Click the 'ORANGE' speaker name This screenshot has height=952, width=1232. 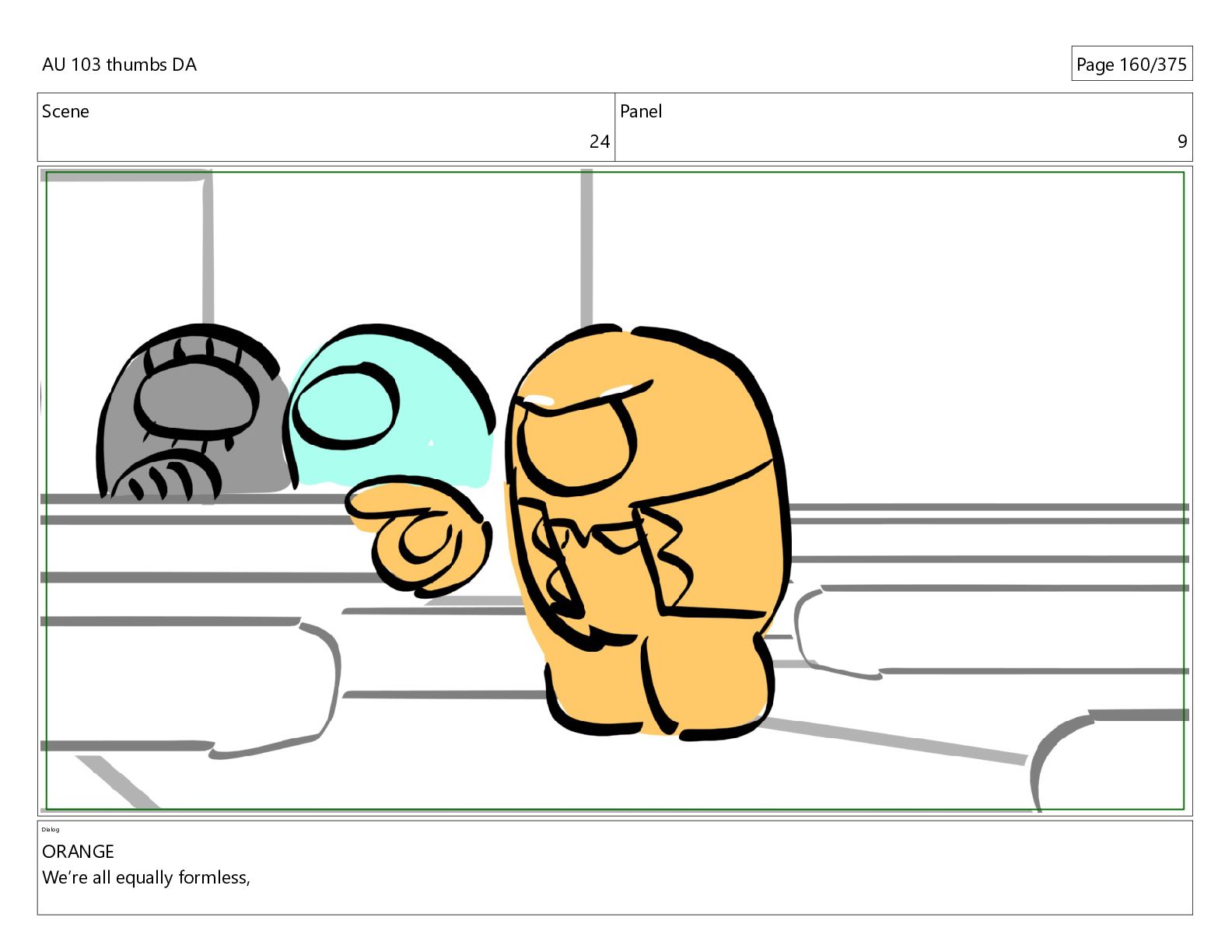(78, 852)
